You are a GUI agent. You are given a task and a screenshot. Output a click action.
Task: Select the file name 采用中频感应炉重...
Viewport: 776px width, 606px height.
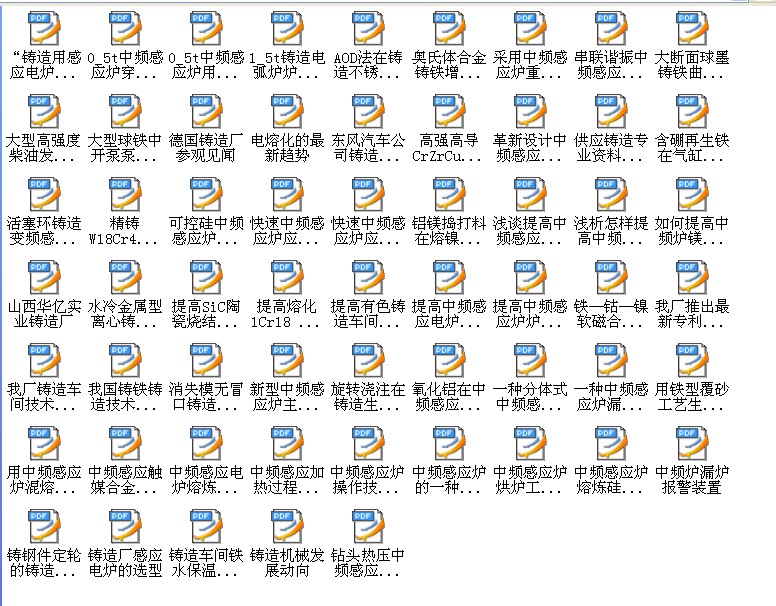coord(530,65)
